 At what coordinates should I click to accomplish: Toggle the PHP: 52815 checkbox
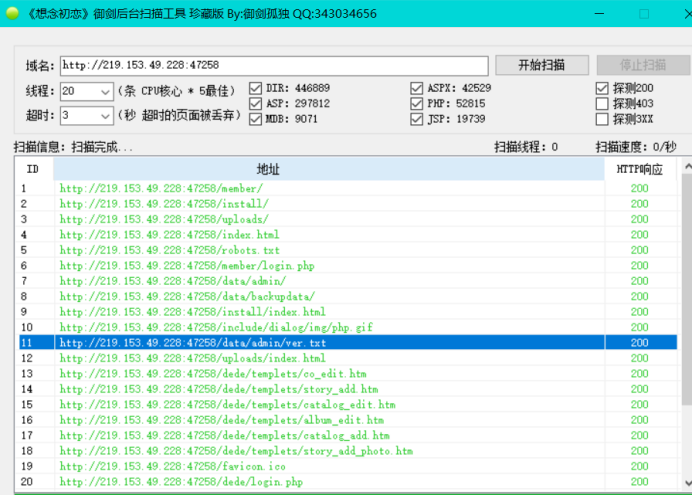(416, 104)
